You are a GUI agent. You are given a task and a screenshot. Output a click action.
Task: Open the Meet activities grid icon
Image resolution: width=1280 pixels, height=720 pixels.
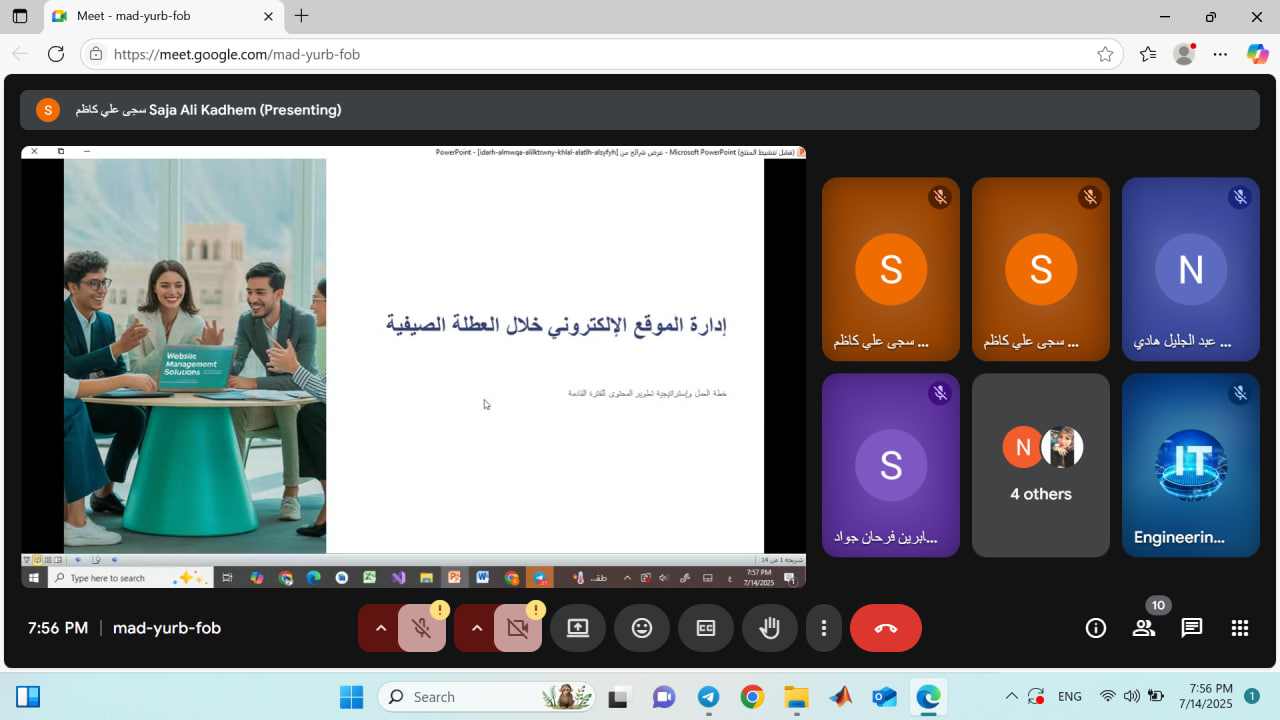[x=1240, y=628]
